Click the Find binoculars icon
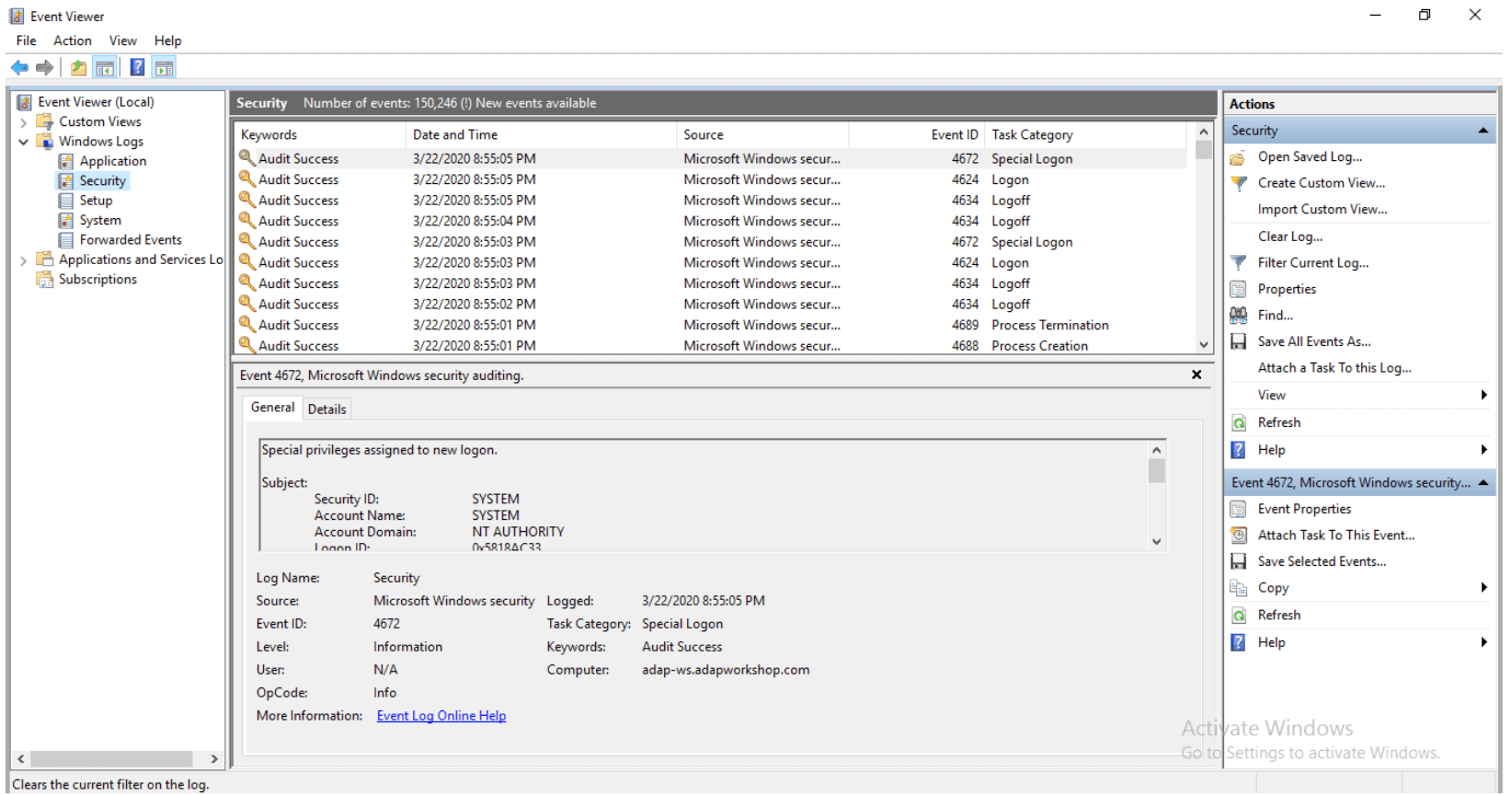Screen dimensions: 1512x795 (x=1238, y=315)
